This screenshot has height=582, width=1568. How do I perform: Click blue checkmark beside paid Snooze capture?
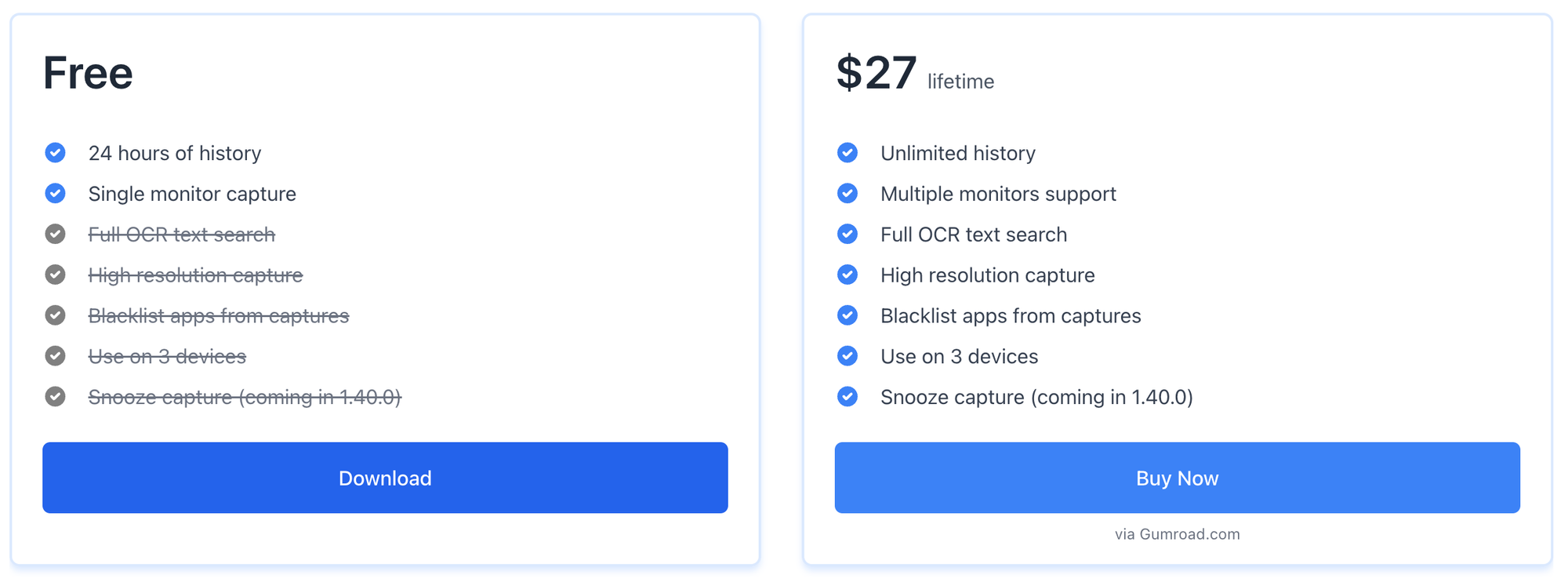848,397
